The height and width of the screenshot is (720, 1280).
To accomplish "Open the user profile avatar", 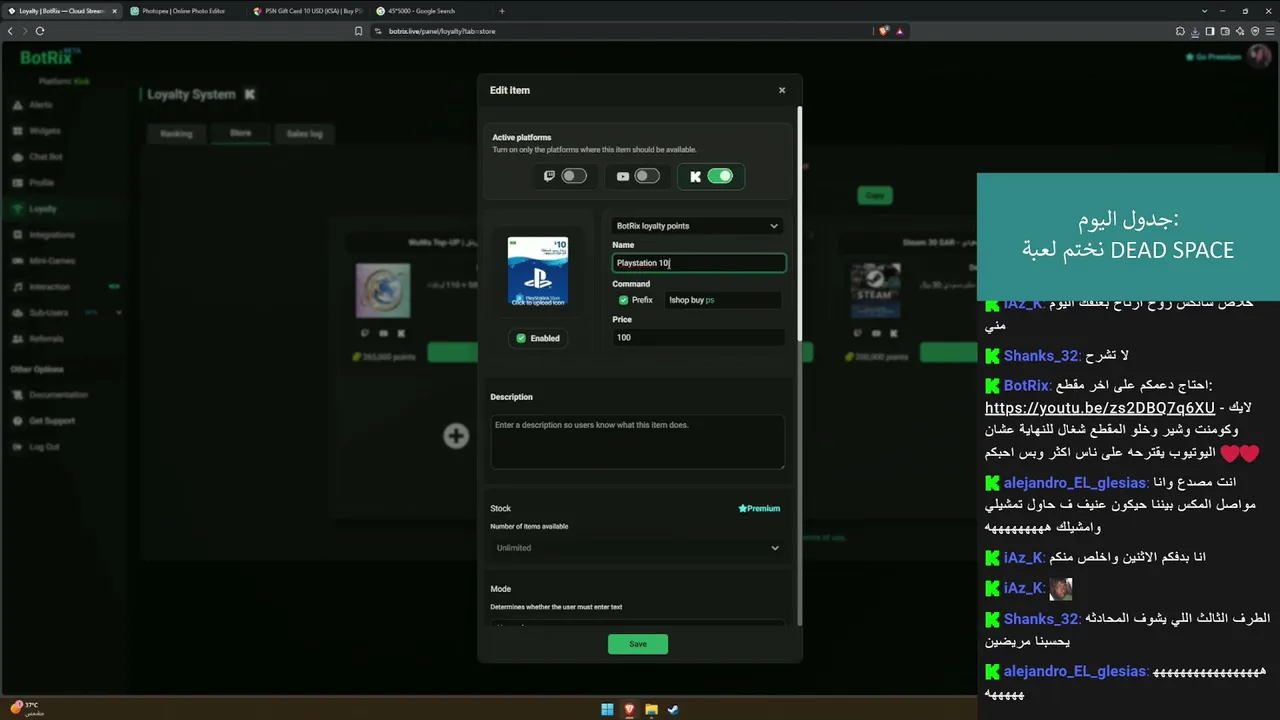I will 1259,56.
